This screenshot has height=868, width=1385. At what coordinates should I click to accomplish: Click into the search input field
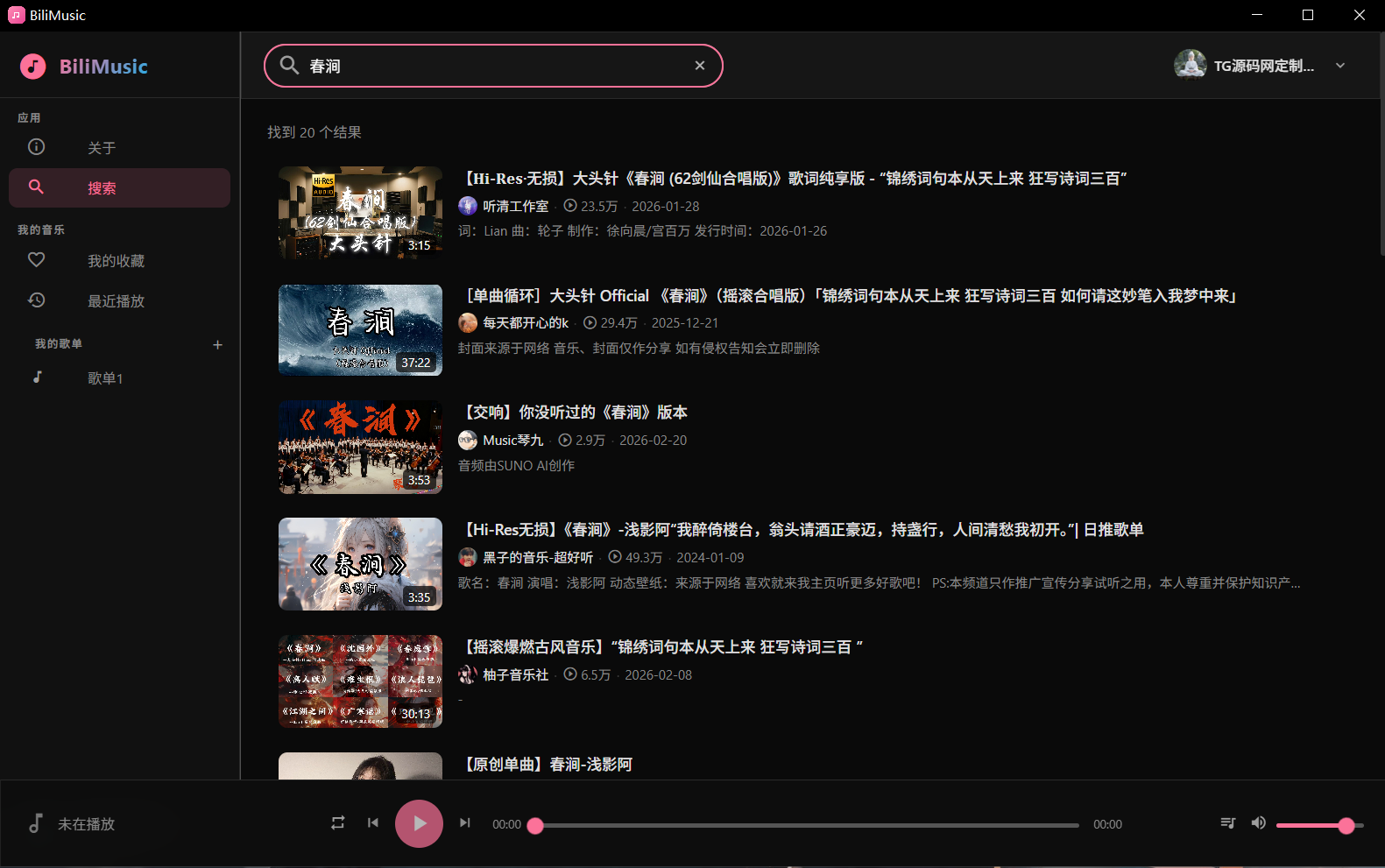[x=491, y=67]
